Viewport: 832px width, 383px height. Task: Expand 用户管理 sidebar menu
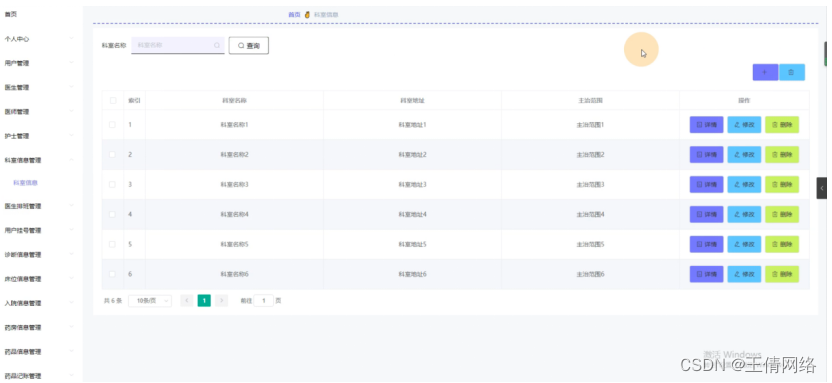41,63
